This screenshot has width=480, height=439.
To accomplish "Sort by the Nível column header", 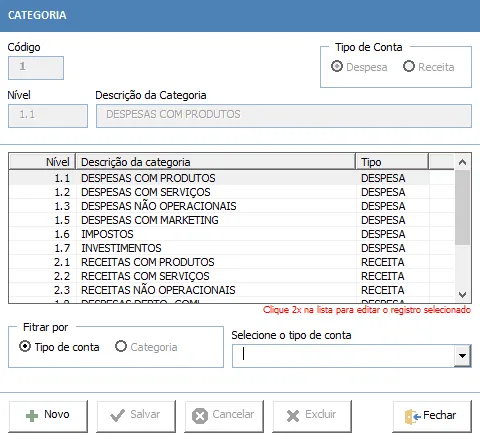I will click(x=42, y=162).
